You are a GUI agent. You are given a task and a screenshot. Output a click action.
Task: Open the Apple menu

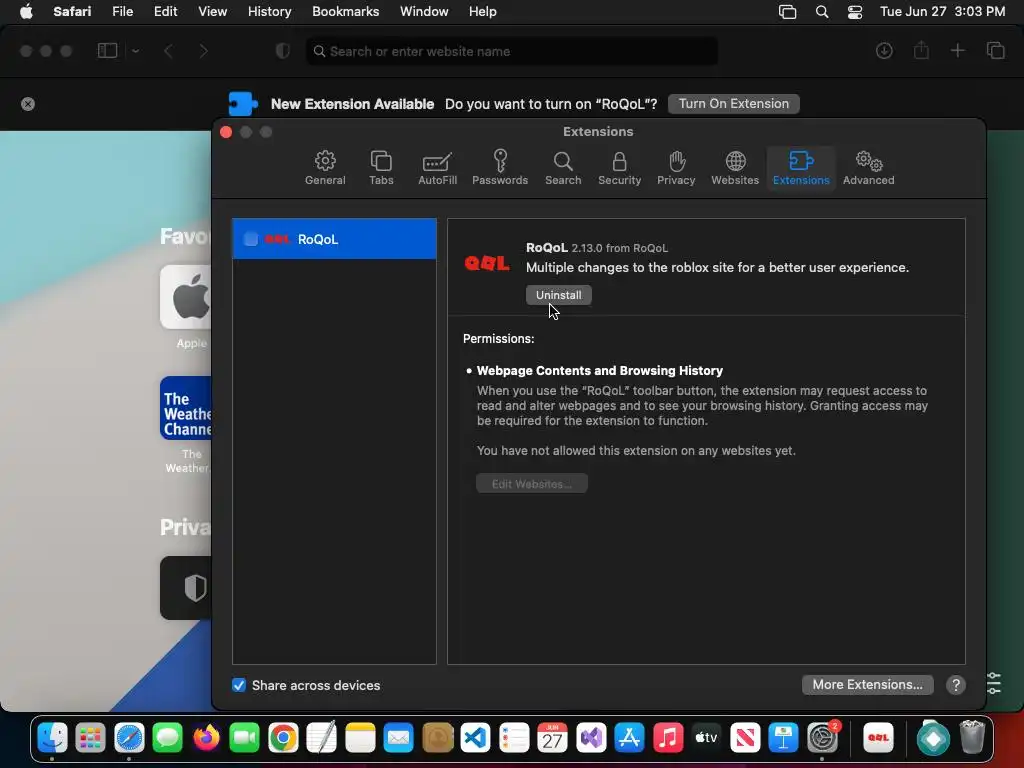[x=26, y=11]
